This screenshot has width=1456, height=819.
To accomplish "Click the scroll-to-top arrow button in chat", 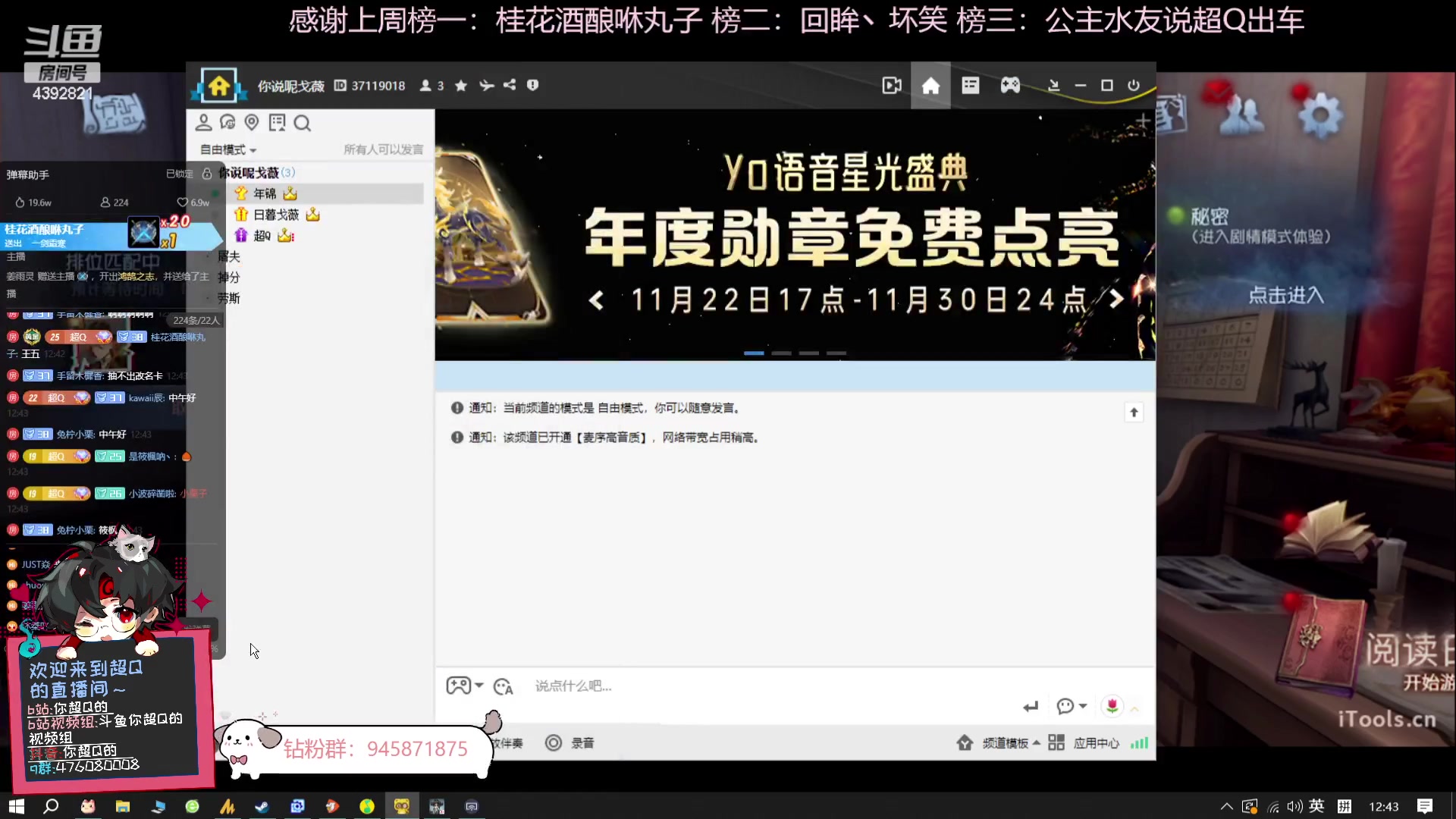I will click(1134, 413).
